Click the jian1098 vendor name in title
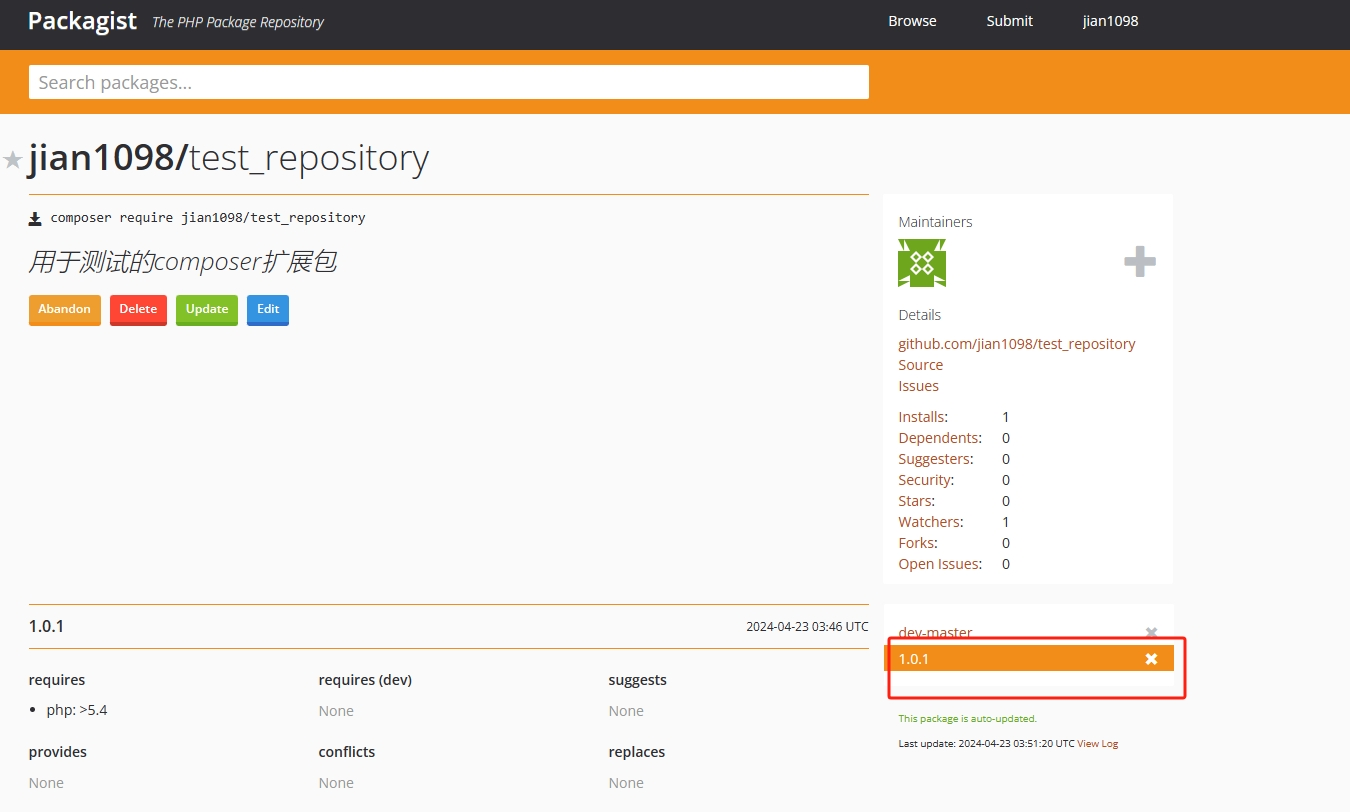The width and height of the screenshot is (1350, 812). click(x=102, y=158)
